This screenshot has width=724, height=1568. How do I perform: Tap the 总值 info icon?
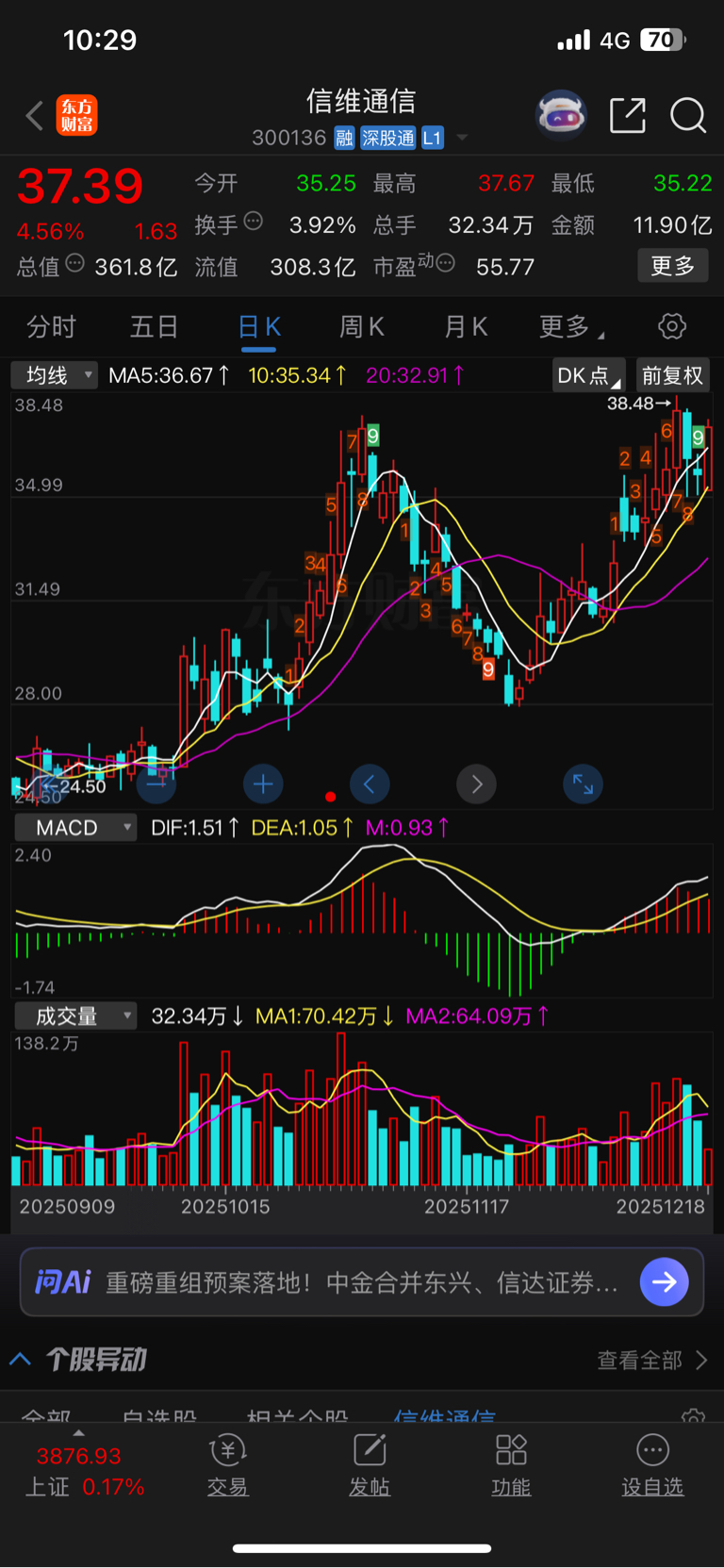point(74,263)
